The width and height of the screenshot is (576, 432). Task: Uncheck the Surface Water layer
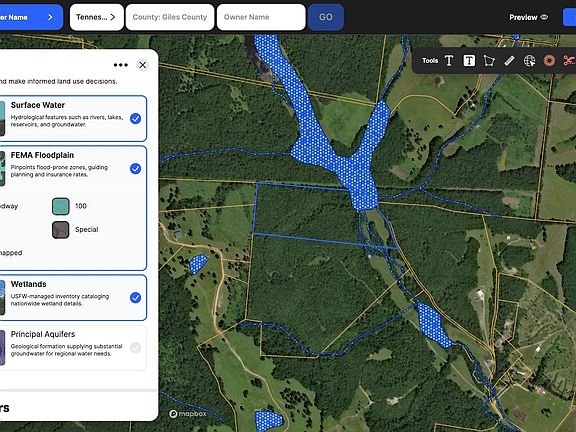136,119
